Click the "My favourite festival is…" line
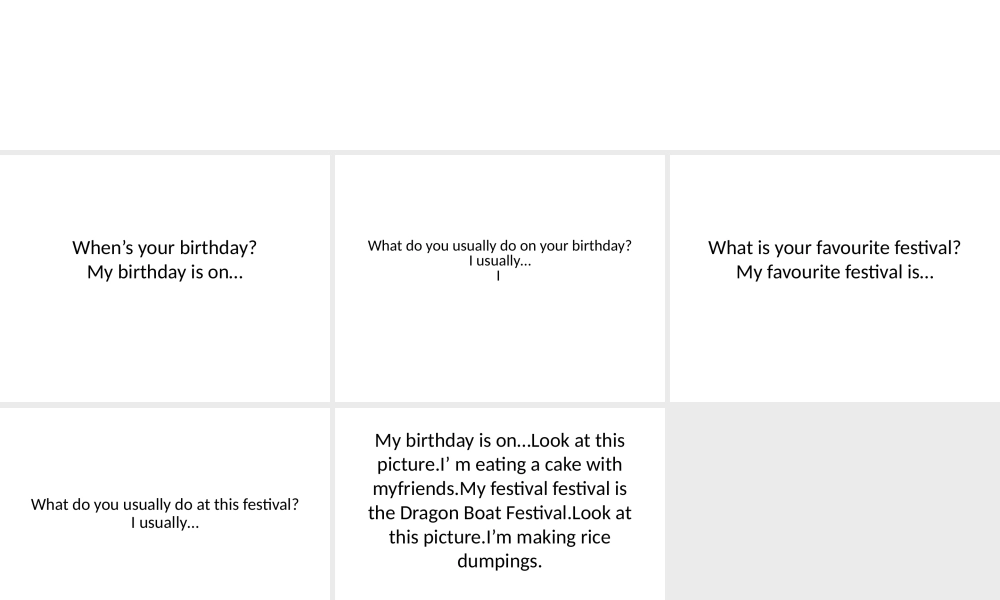1000x600 pixels. tap(834, 272)
